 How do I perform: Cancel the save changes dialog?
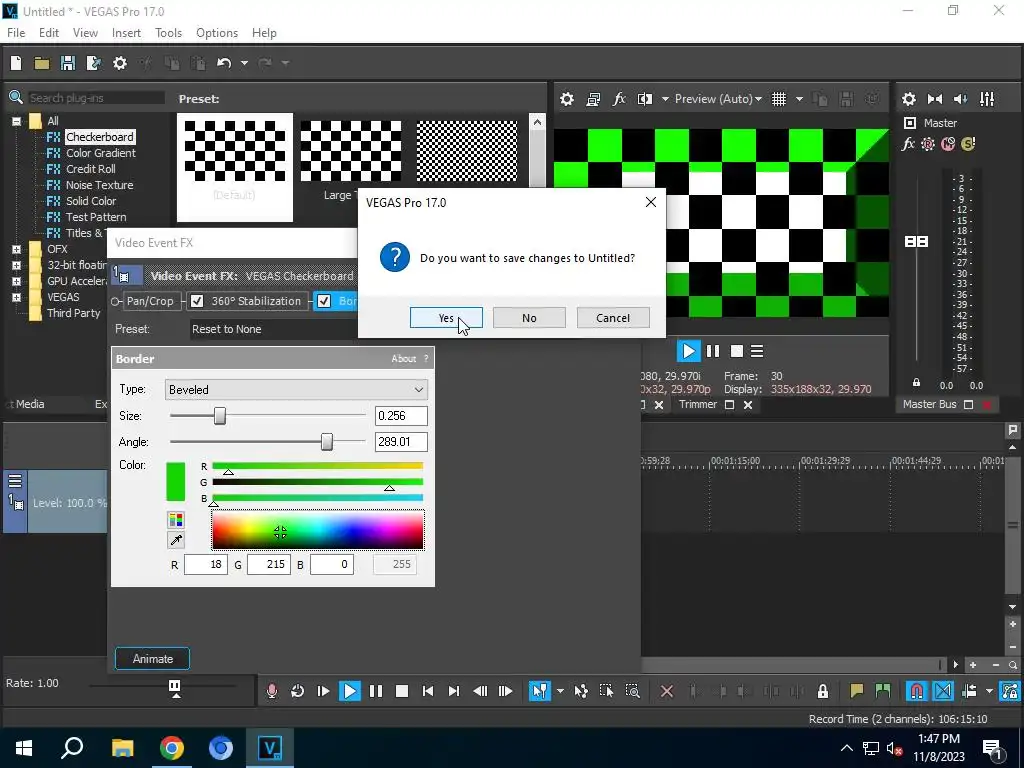point(613,318)
